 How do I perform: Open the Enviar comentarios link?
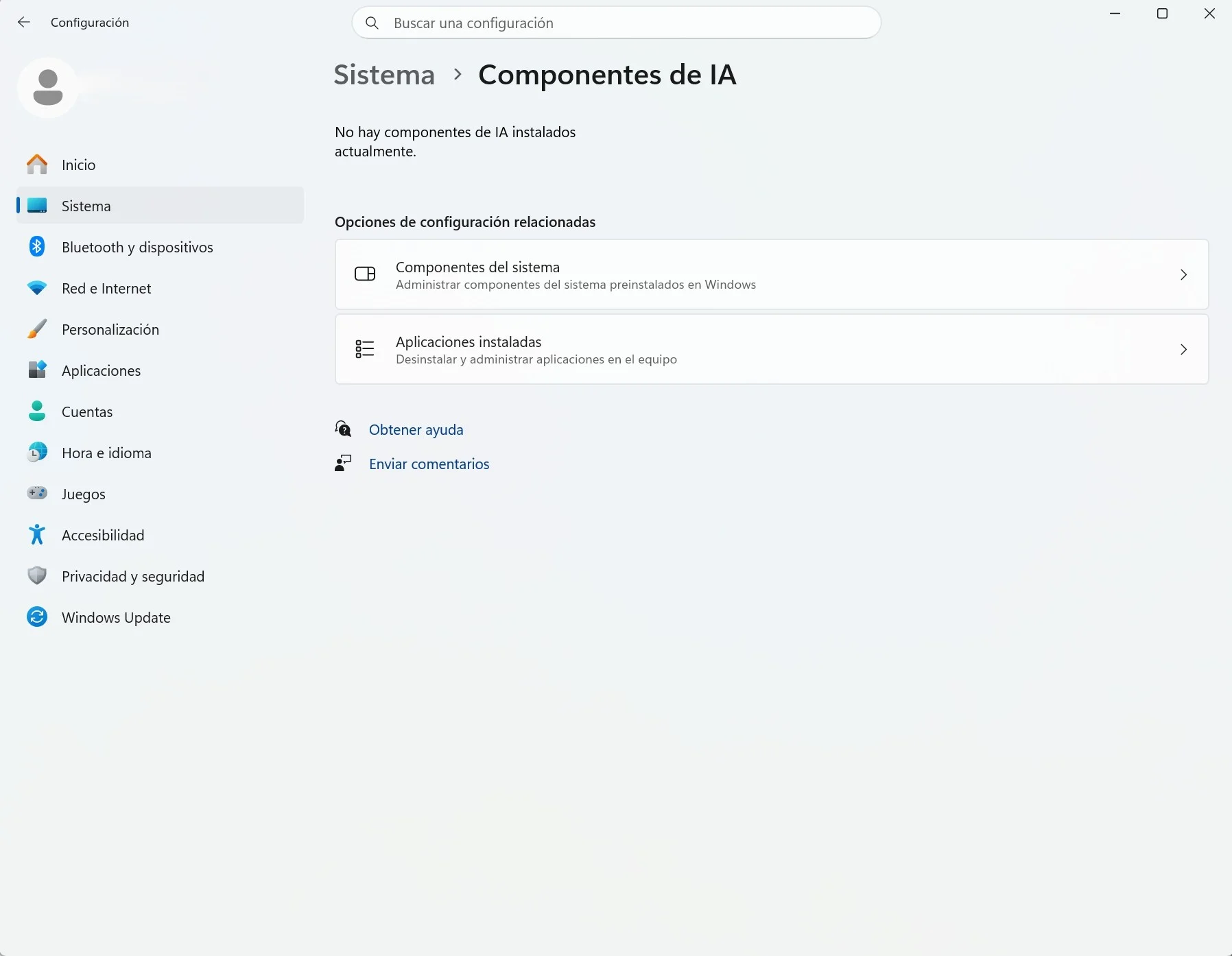coord(429,464)
